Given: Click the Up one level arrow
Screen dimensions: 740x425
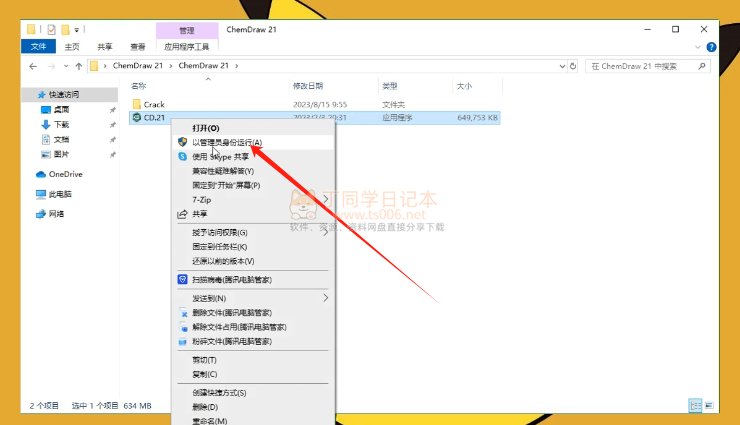Looking at the screenshot, I should (79, 66).
